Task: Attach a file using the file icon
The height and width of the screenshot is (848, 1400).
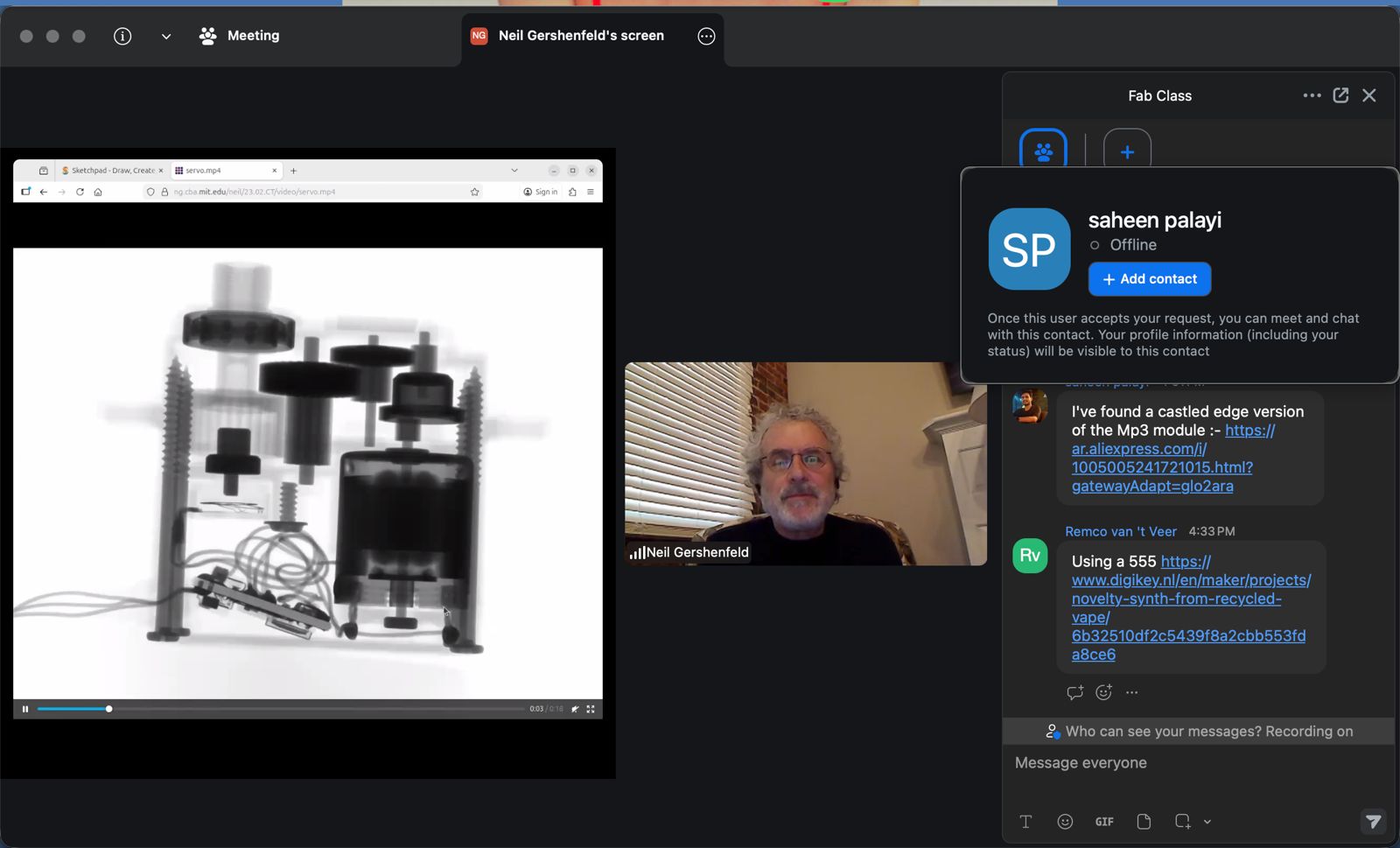Action: coord(1144,822)
